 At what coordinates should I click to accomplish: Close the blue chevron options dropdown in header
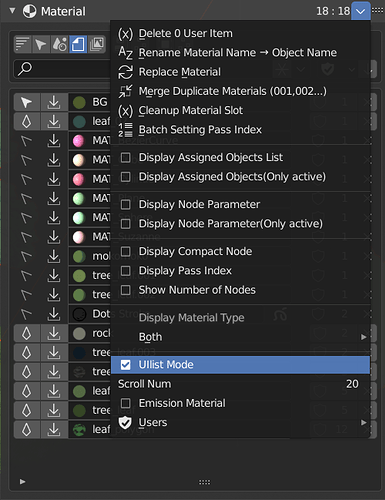361,11
